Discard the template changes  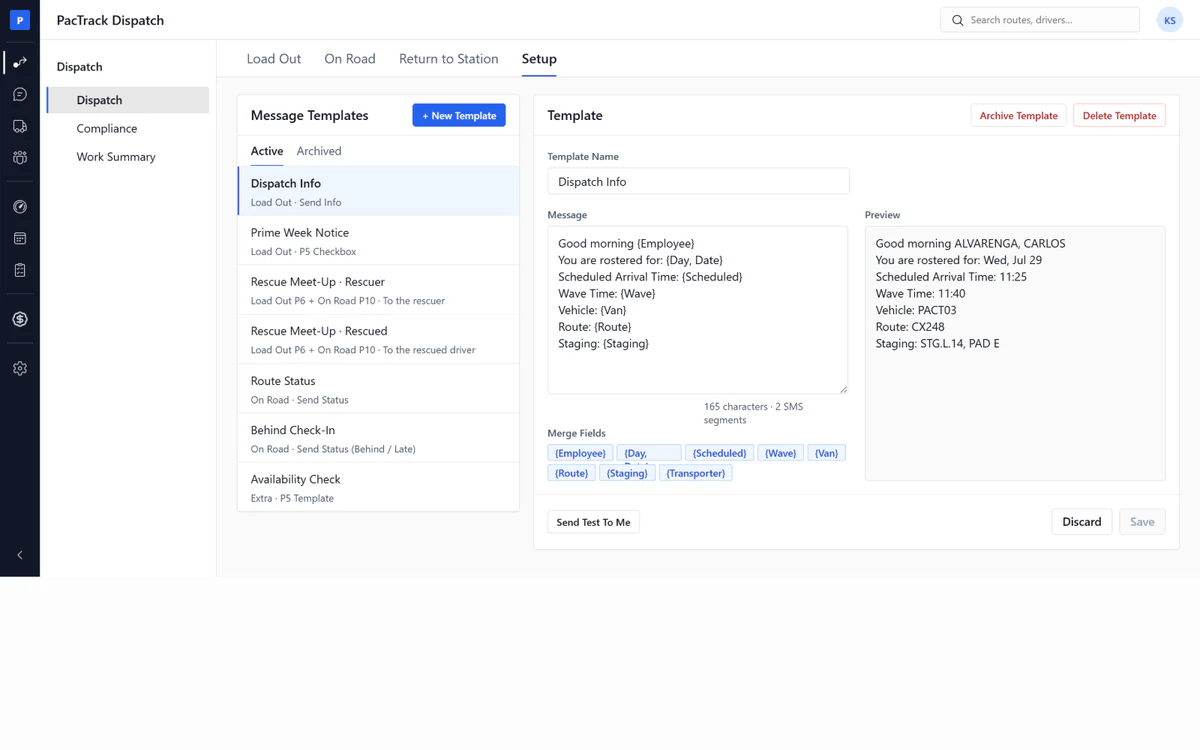coord(1082,522)
